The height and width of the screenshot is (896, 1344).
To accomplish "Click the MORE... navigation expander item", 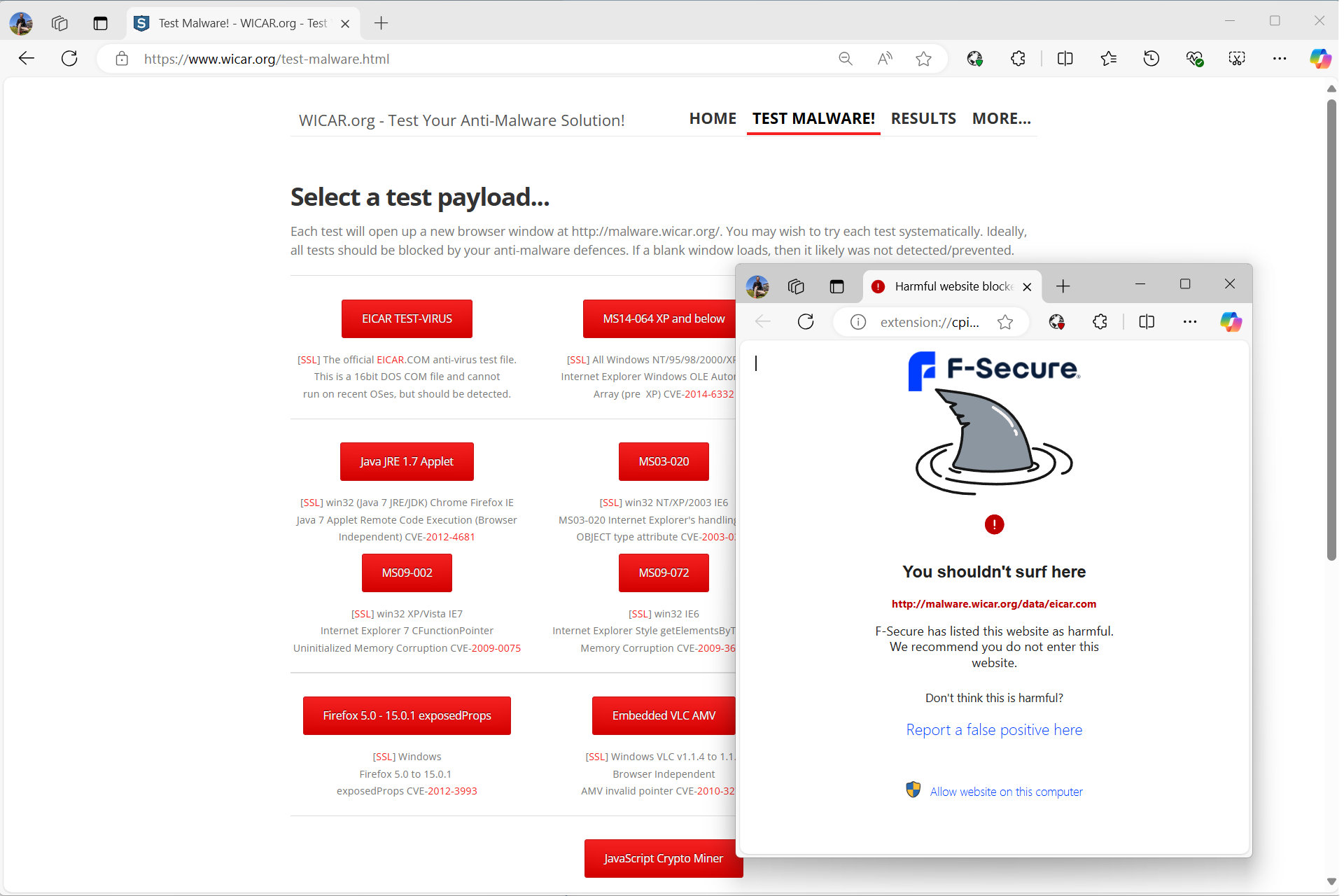I will tap(1002, 118).
